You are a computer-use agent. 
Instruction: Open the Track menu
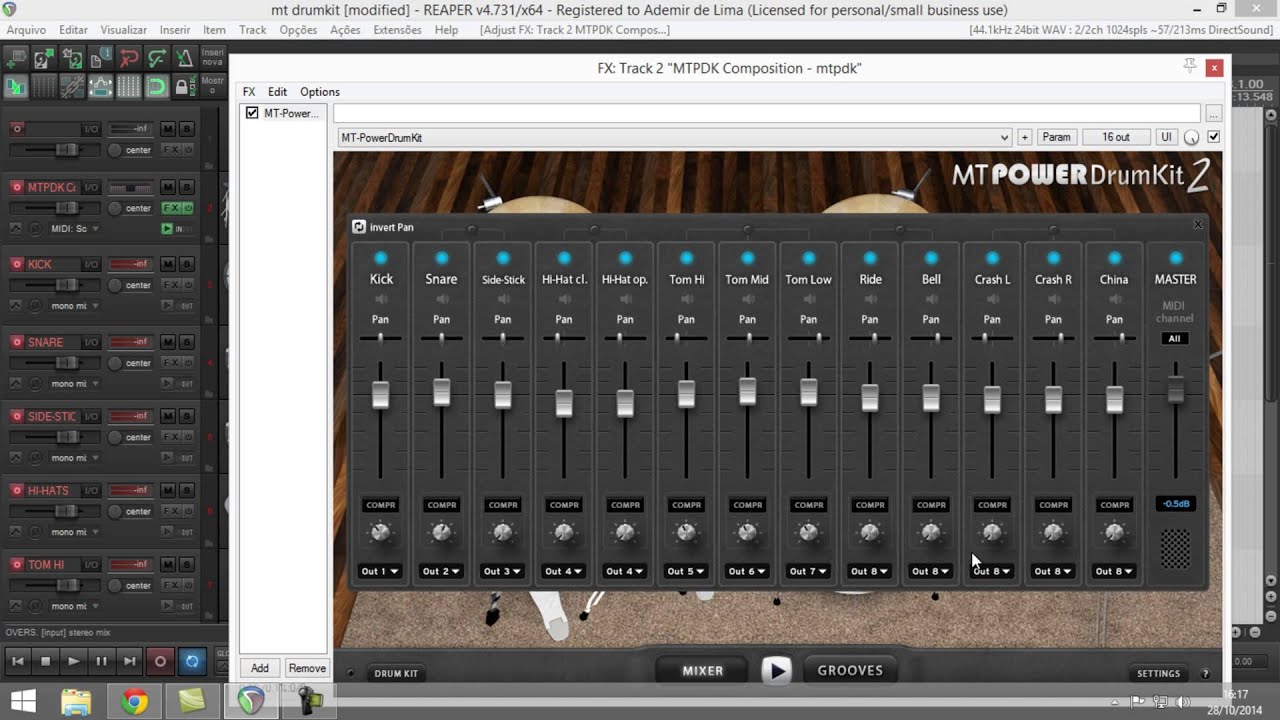pyautogui.click(x=253, y=30)
